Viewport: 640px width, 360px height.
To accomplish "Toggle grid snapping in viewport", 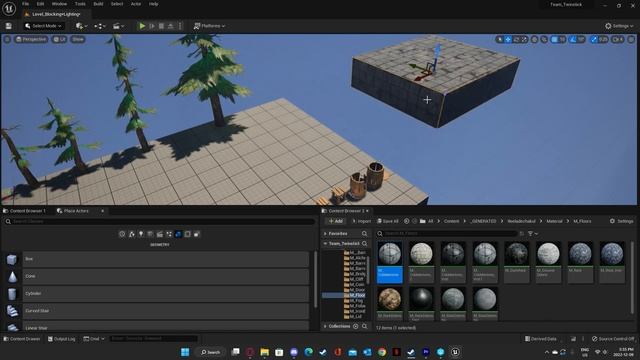I will 554,40.
